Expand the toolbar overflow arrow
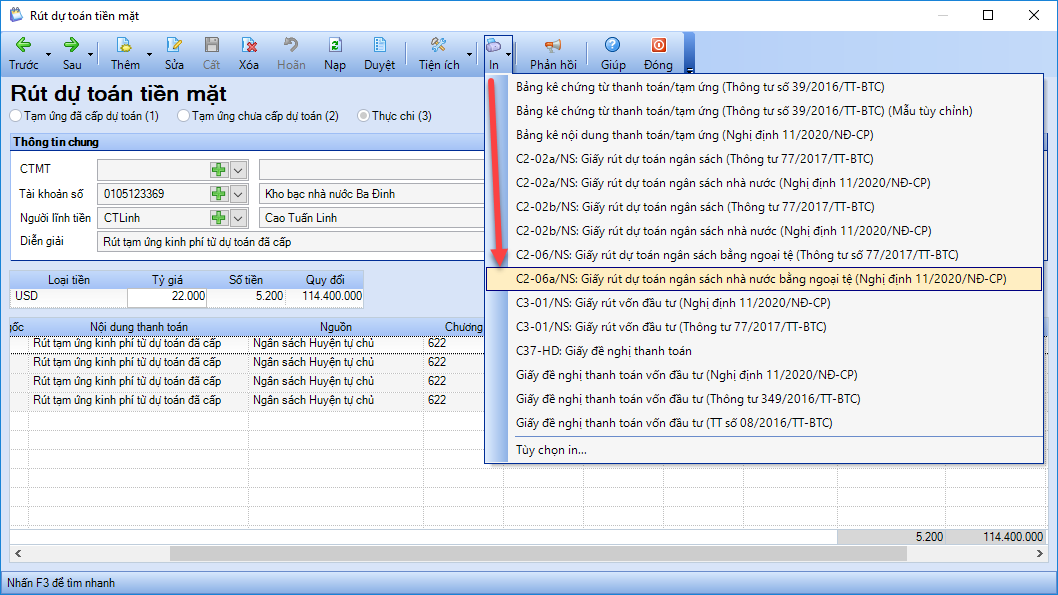This screenshot has height=595, width=1058. coord(690,69)
